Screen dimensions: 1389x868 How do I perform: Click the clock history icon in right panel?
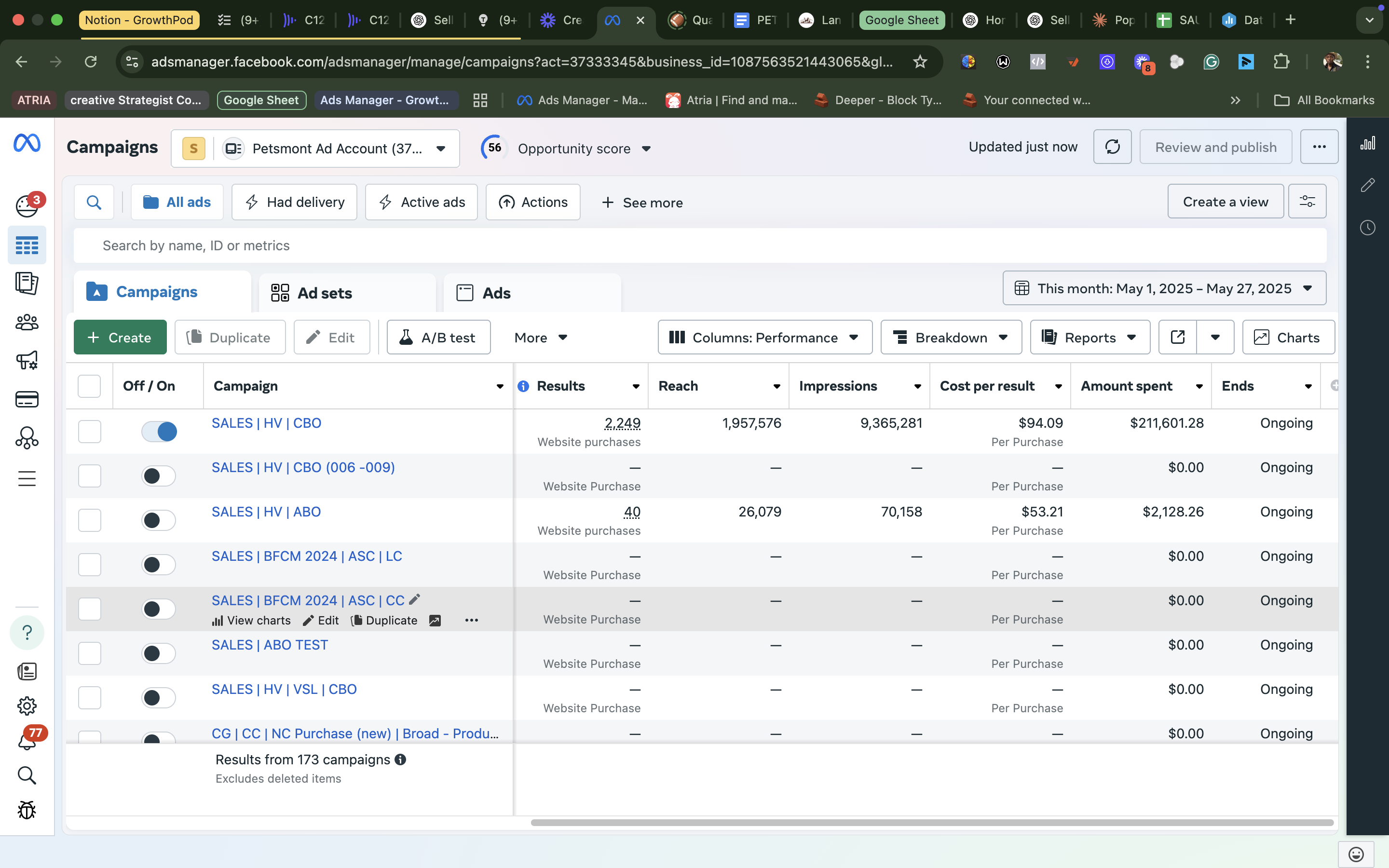pos(1368,228)
